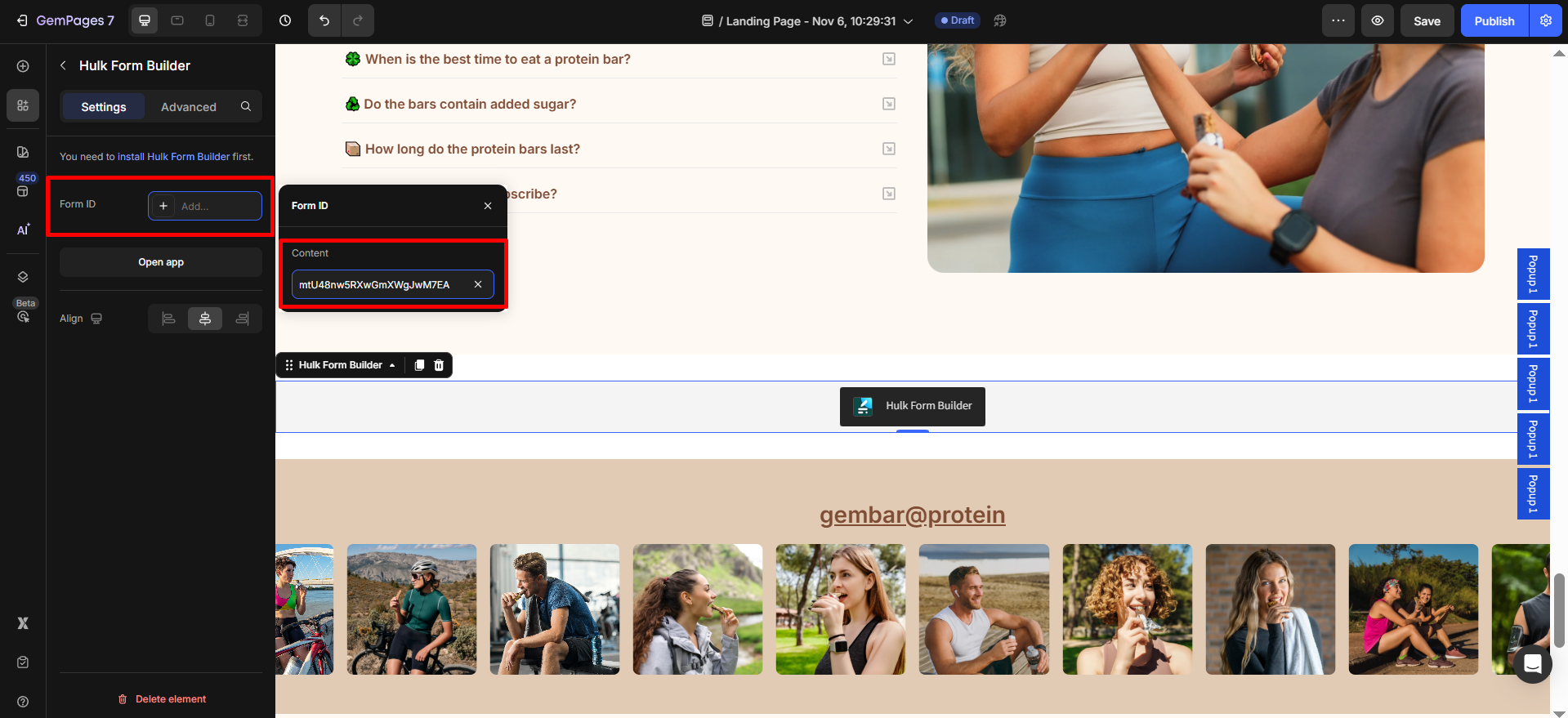Follow the install Hulk Form Builder link

click(173, 157)
